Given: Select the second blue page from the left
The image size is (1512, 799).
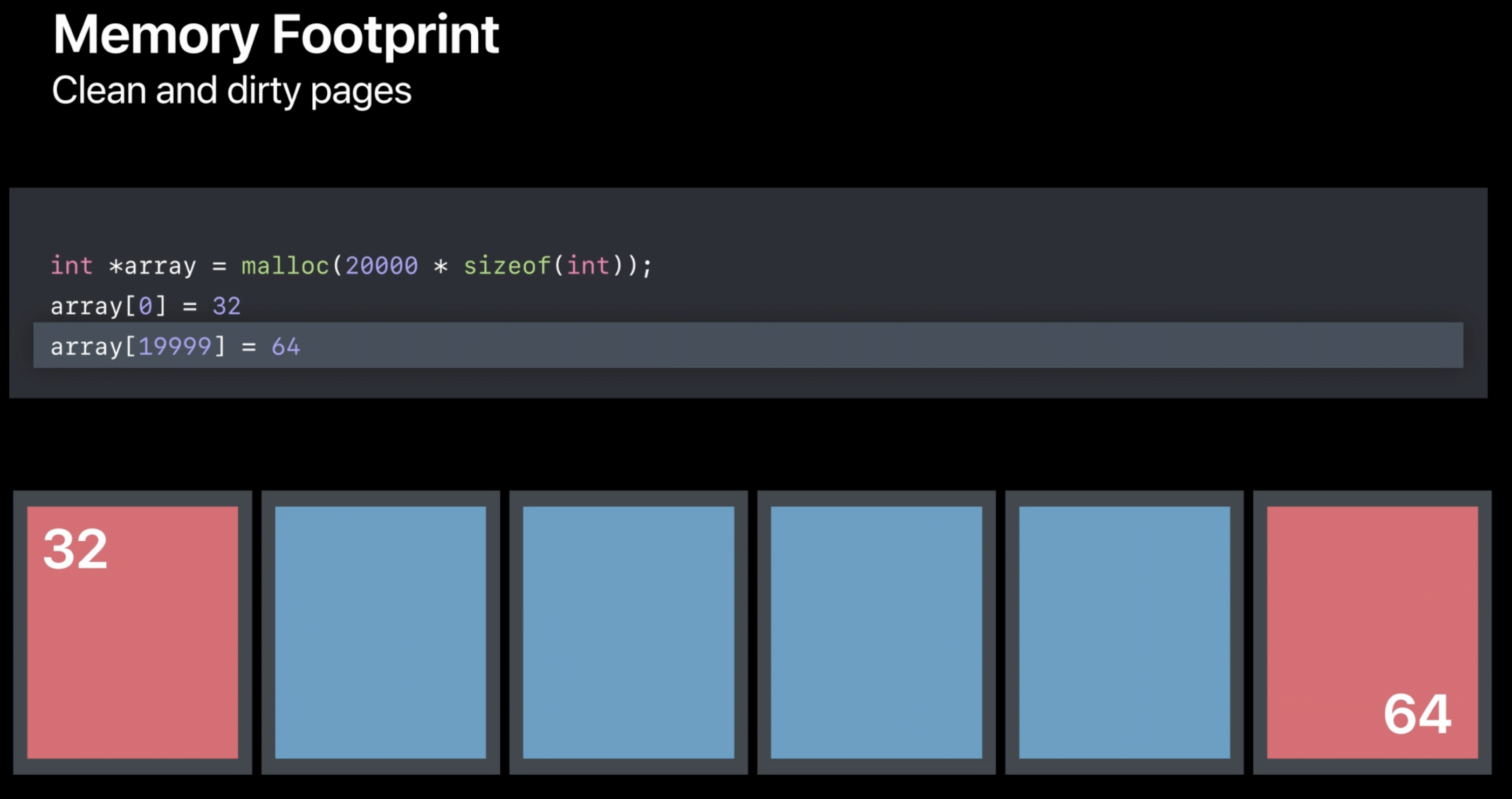Looking at the screenshot, I should [628, 632].
